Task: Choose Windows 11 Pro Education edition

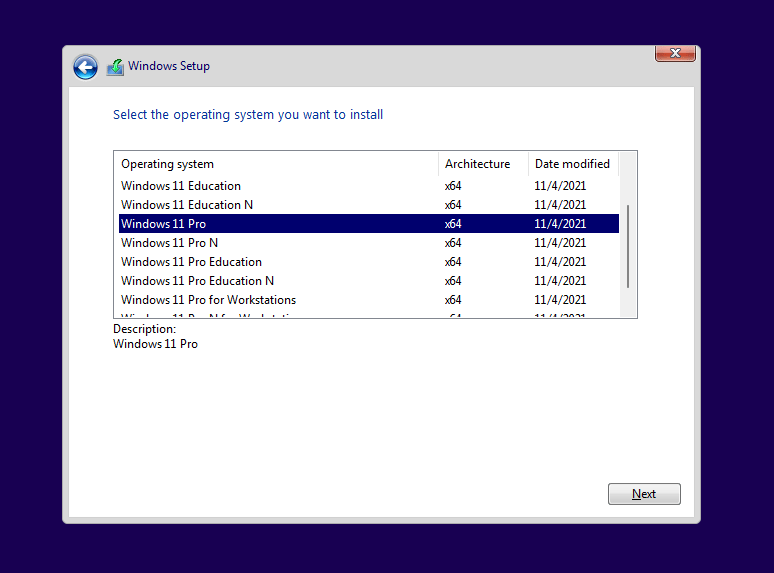Action: 369,262
